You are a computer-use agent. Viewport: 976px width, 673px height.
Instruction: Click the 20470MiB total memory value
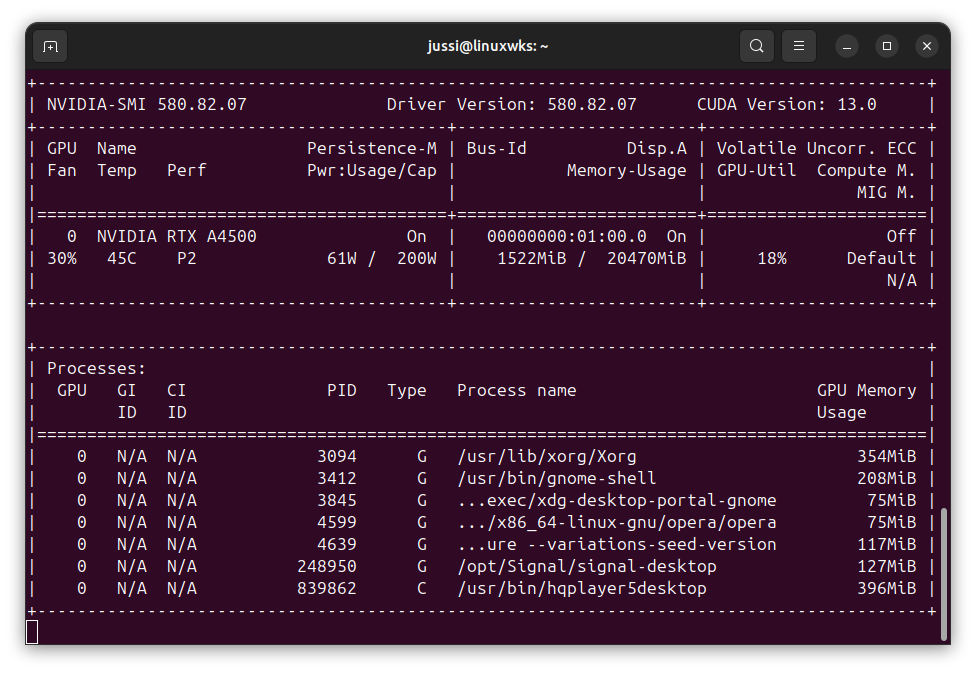tap(647, 258)
